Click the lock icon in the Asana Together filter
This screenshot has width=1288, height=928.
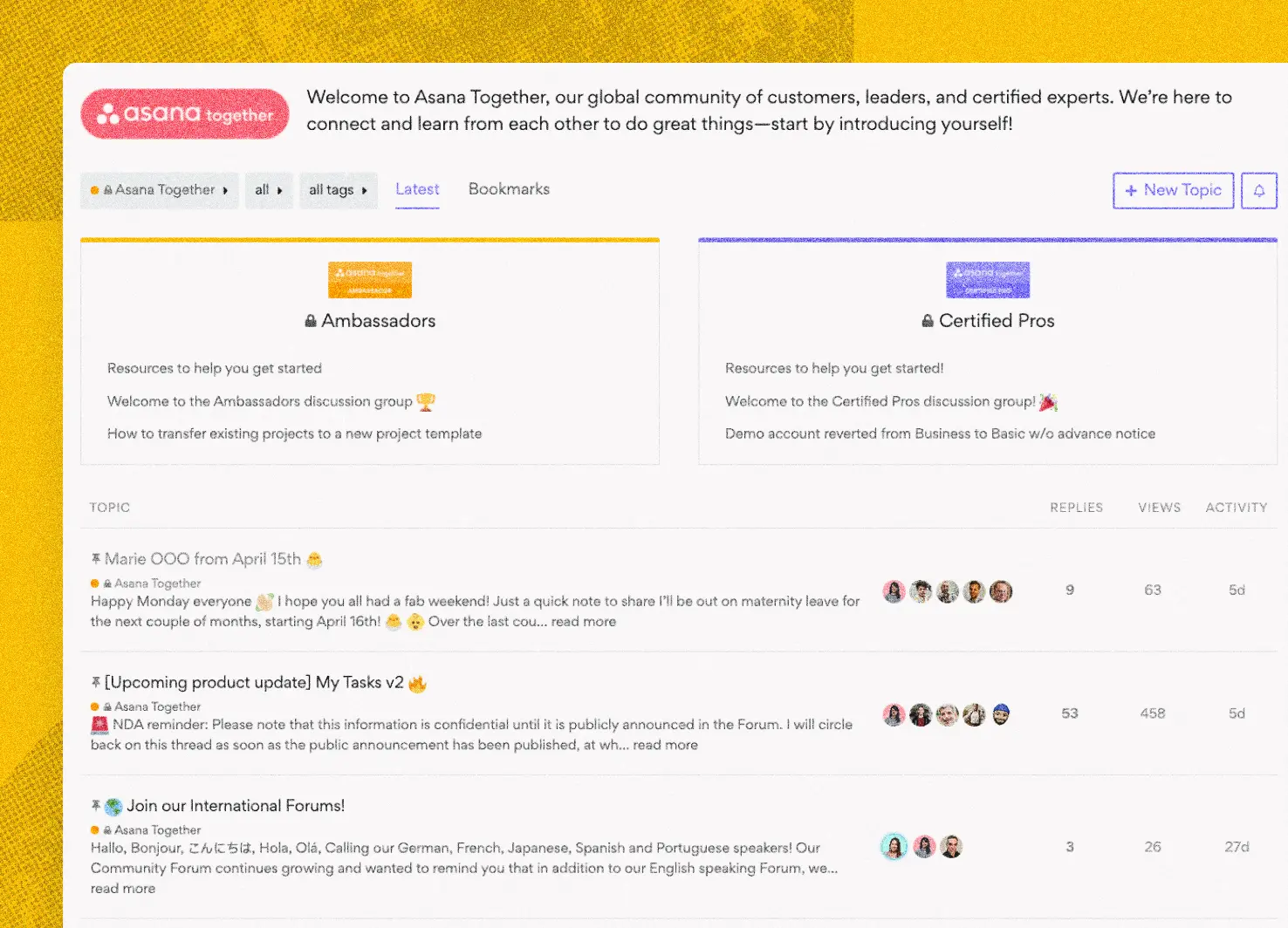(x=107, y=189)
